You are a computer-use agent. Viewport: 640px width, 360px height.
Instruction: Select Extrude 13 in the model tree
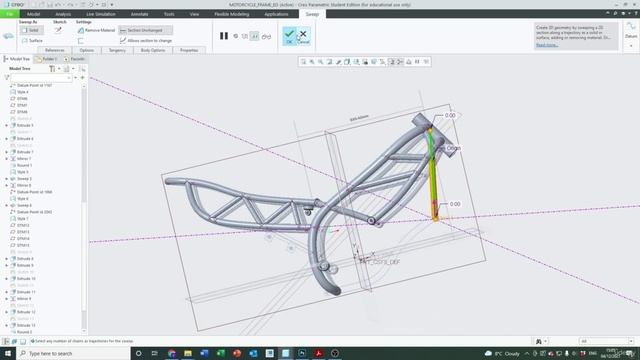click(22, 325)
